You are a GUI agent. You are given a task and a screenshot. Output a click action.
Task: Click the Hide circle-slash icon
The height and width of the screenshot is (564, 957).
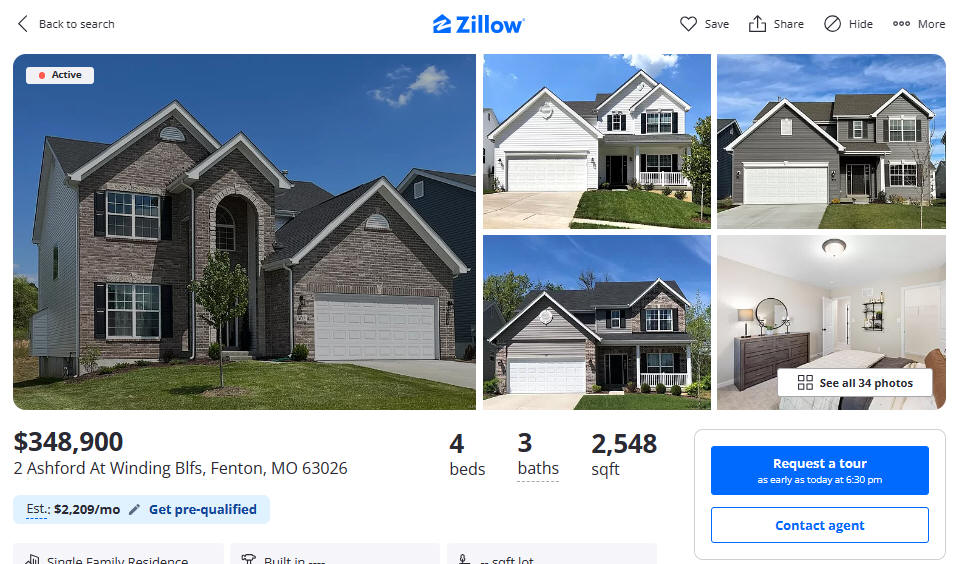tap(832, 24)
